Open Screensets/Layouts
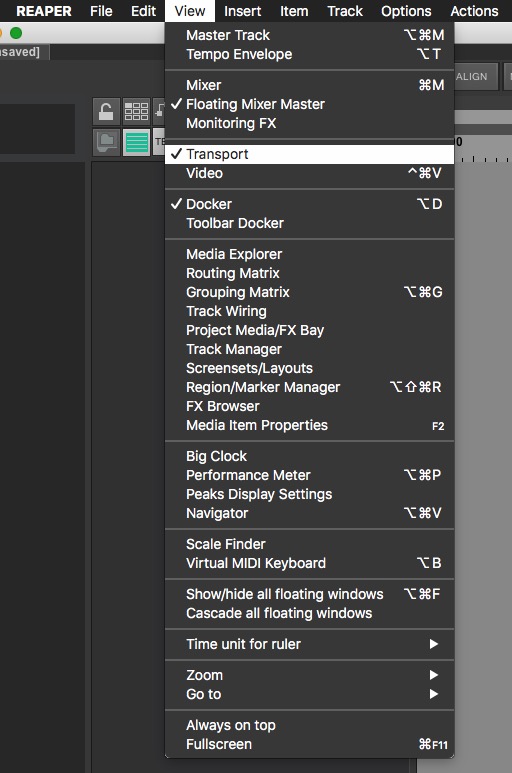Viewport: 512px width, 773px height. (x=309, y=368)
